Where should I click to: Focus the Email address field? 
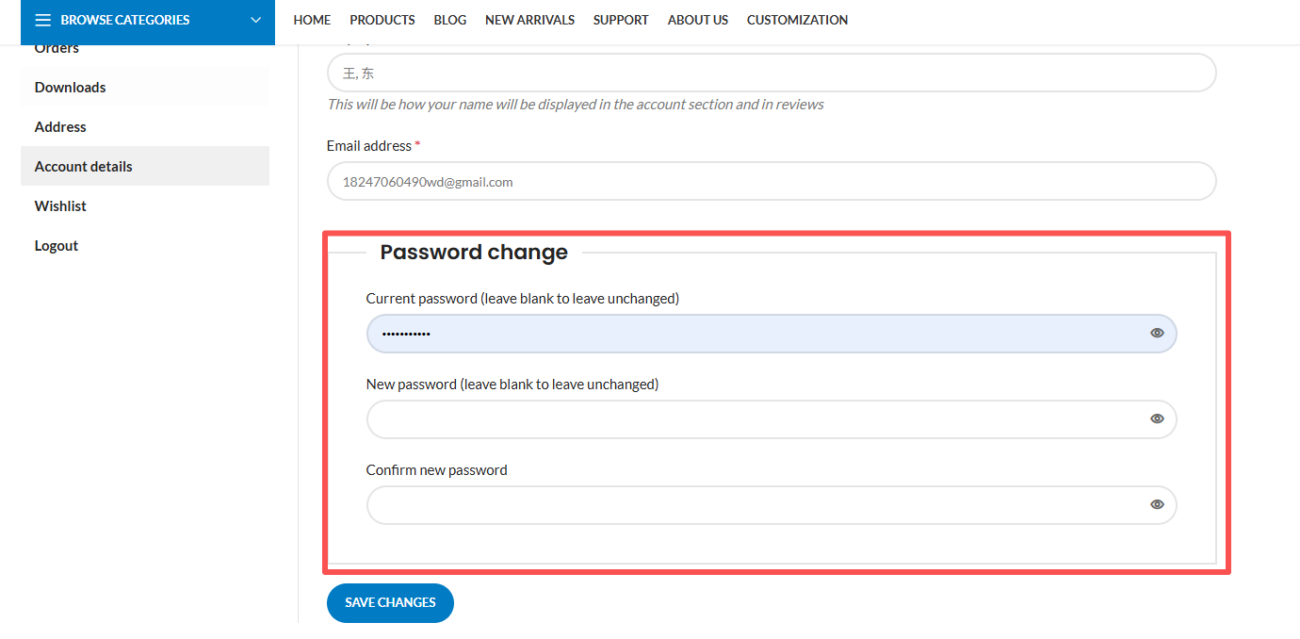770,181
